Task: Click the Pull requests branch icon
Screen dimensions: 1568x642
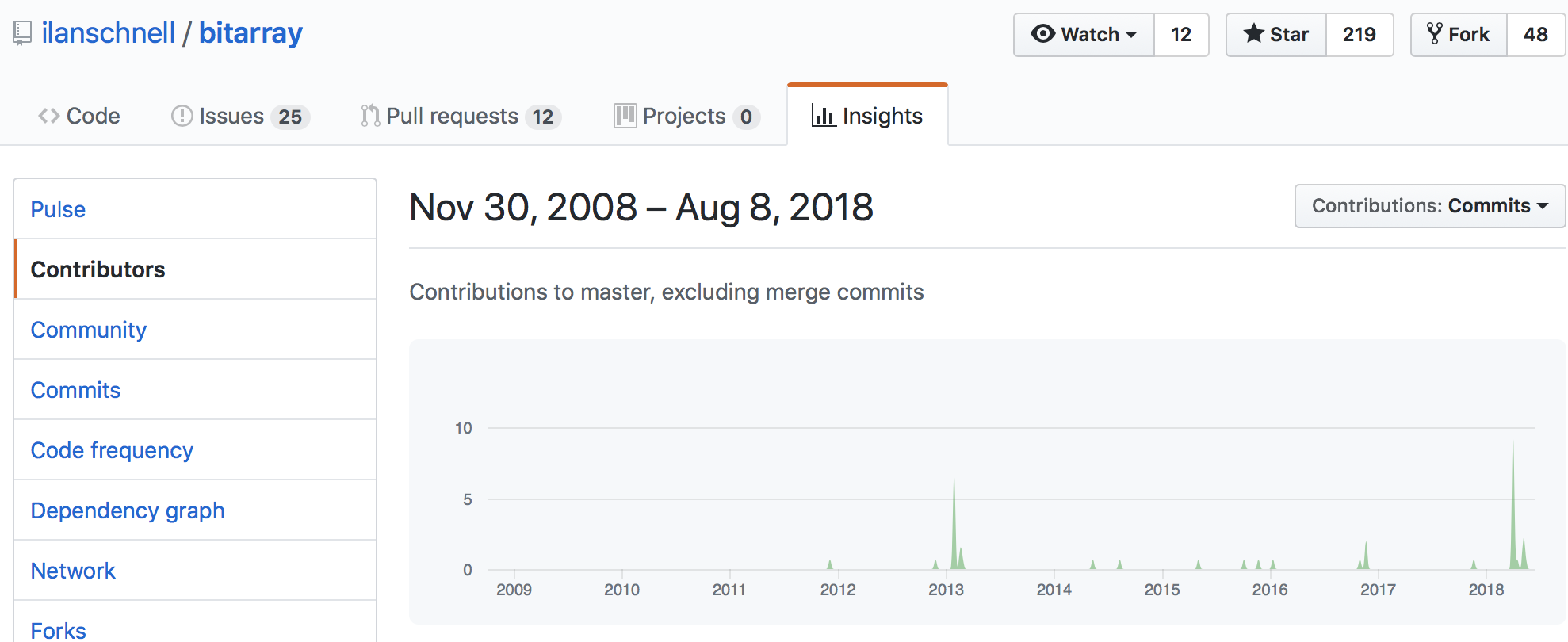Action: click(369, 116)
